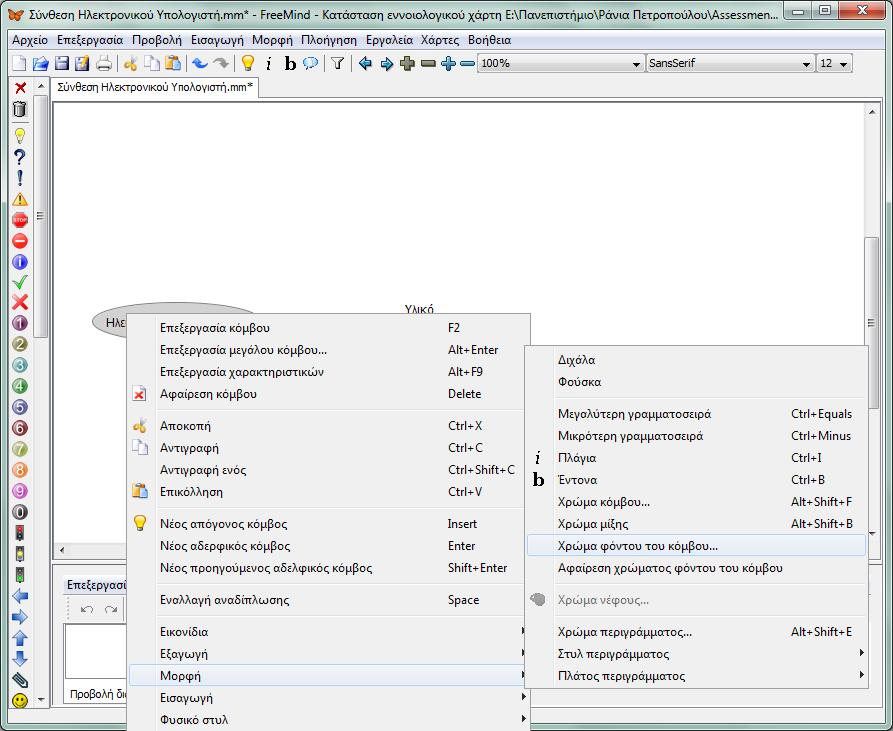Choose Επικόλληση from context menu
This screenshot has height=731, width=893.
click(326, 491)
